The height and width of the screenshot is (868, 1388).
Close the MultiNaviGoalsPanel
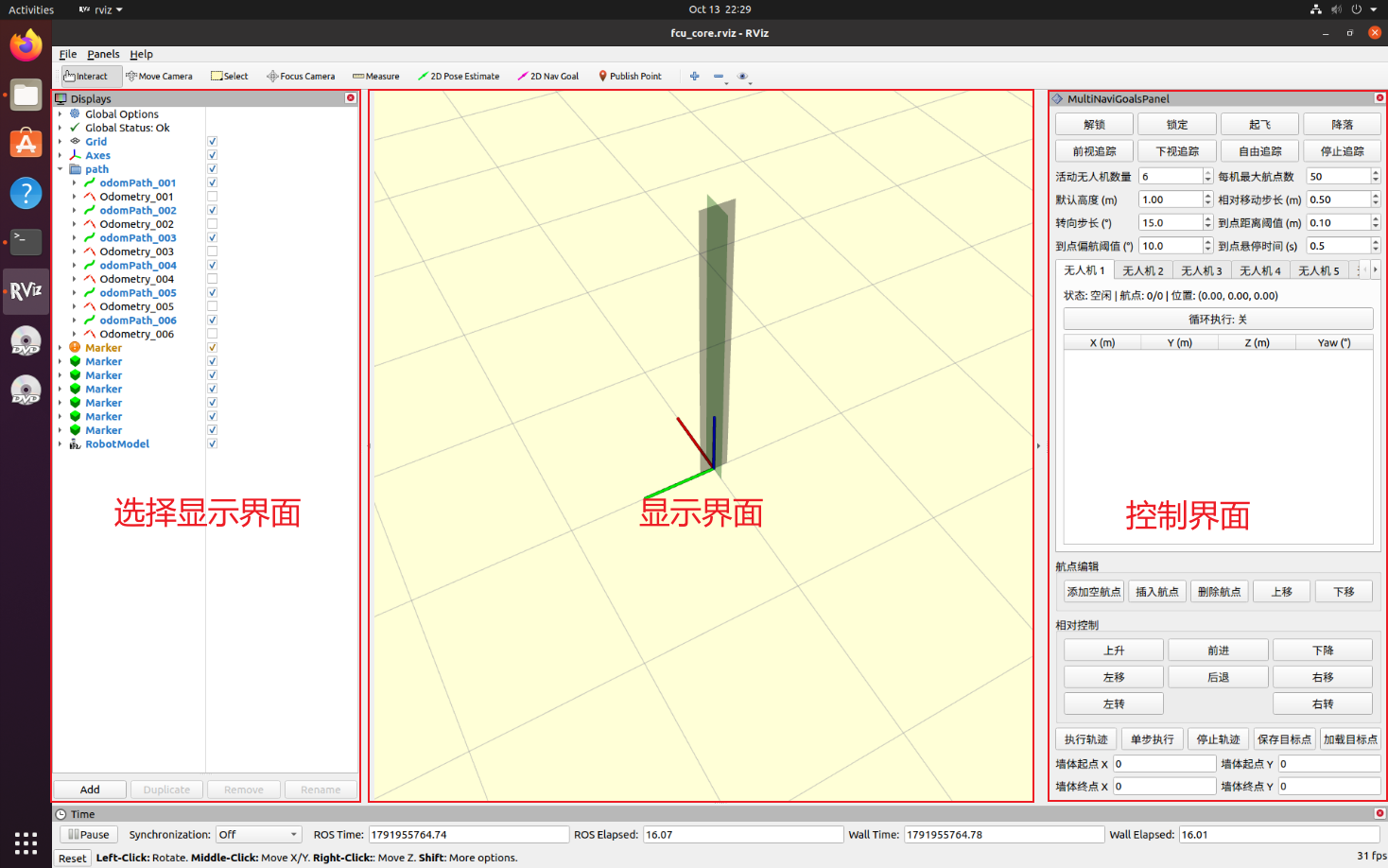[x=1379, y=98]
